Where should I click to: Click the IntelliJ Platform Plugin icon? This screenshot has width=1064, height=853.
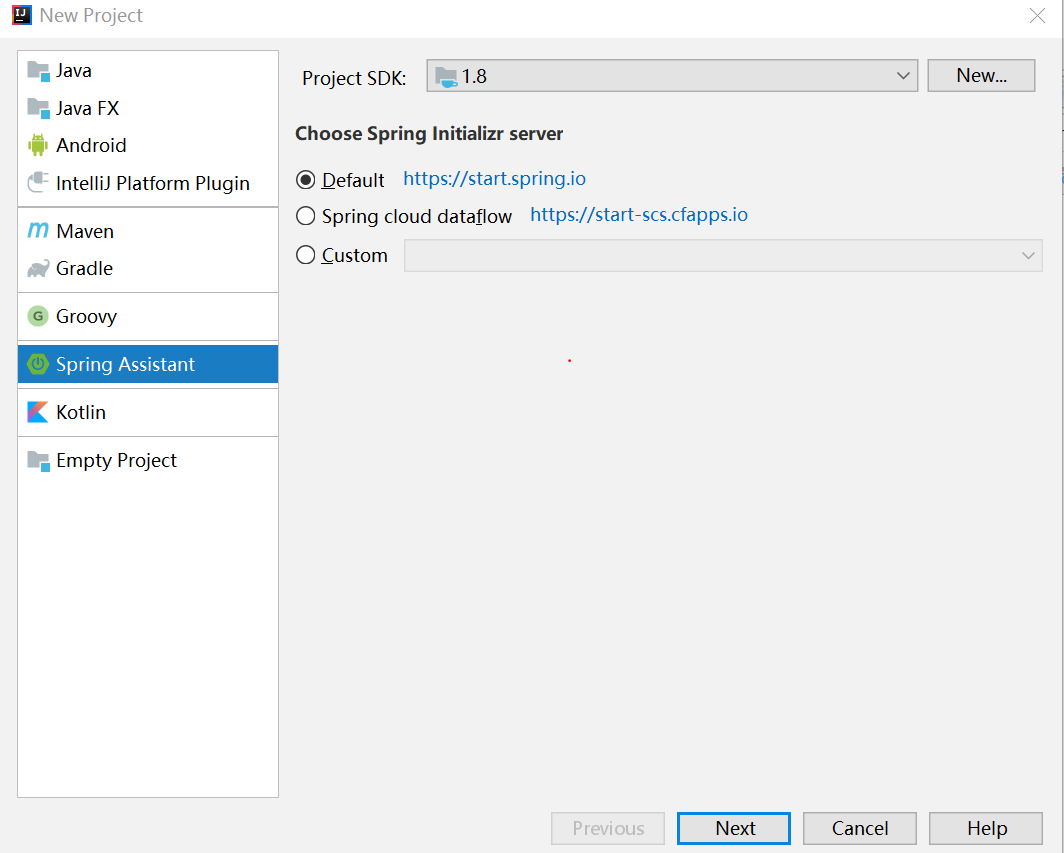pos(38,183)
